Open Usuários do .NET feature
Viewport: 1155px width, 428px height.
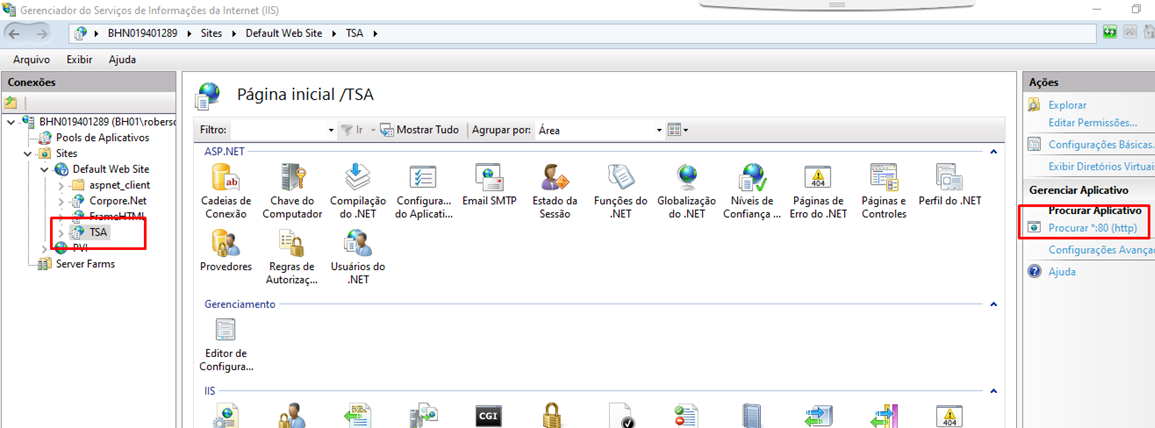coord(358,257)
